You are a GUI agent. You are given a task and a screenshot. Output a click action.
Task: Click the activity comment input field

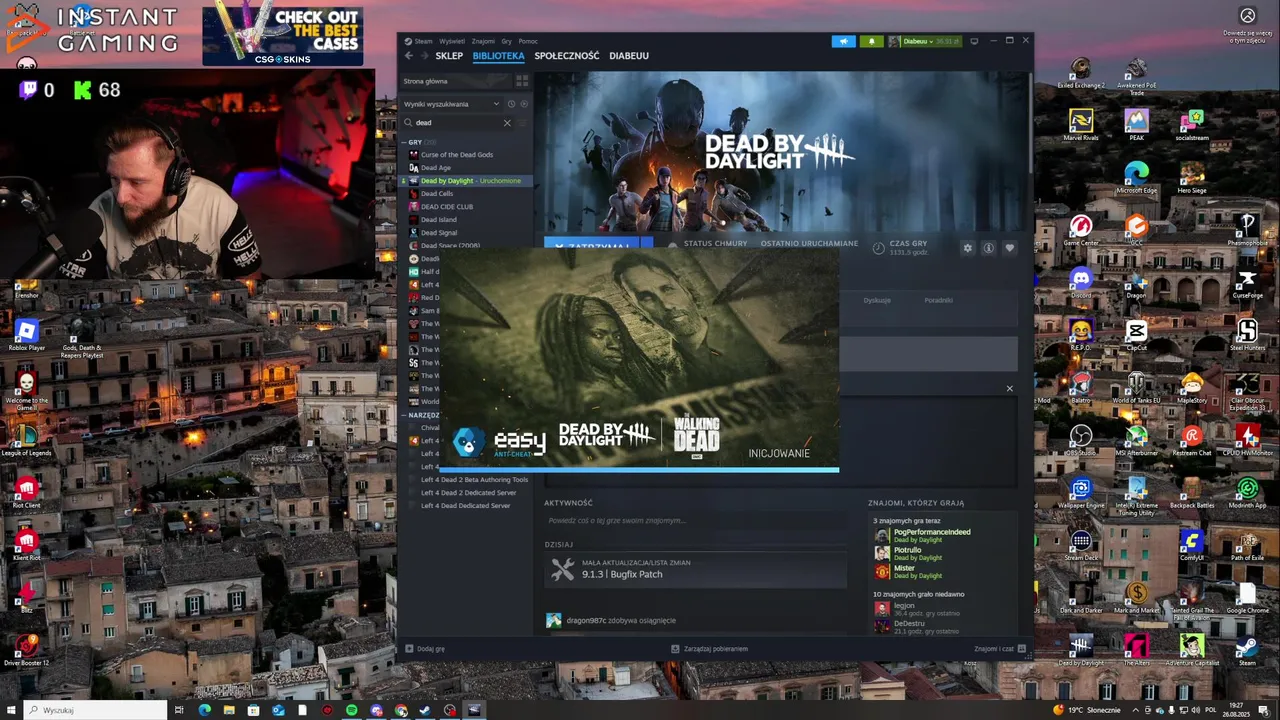coord(696,521)
